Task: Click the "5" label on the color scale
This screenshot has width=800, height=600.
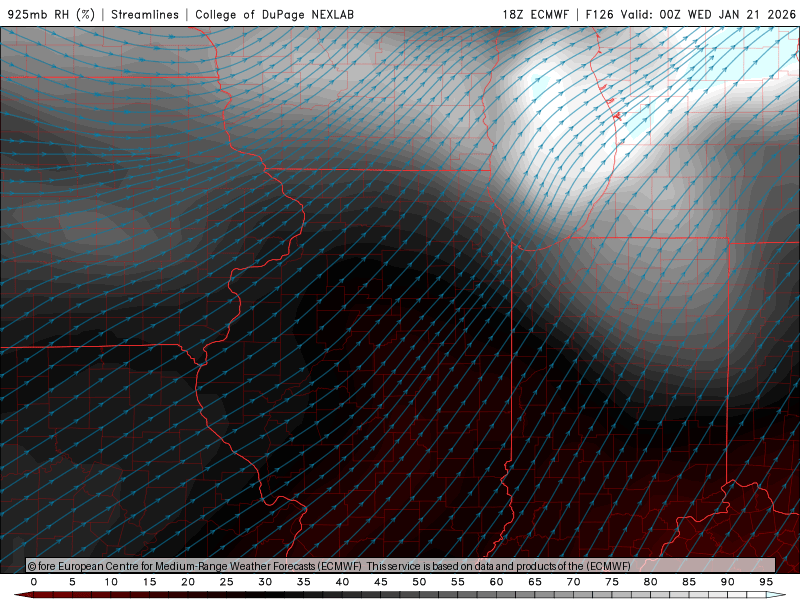Action: tap(72, 582)
